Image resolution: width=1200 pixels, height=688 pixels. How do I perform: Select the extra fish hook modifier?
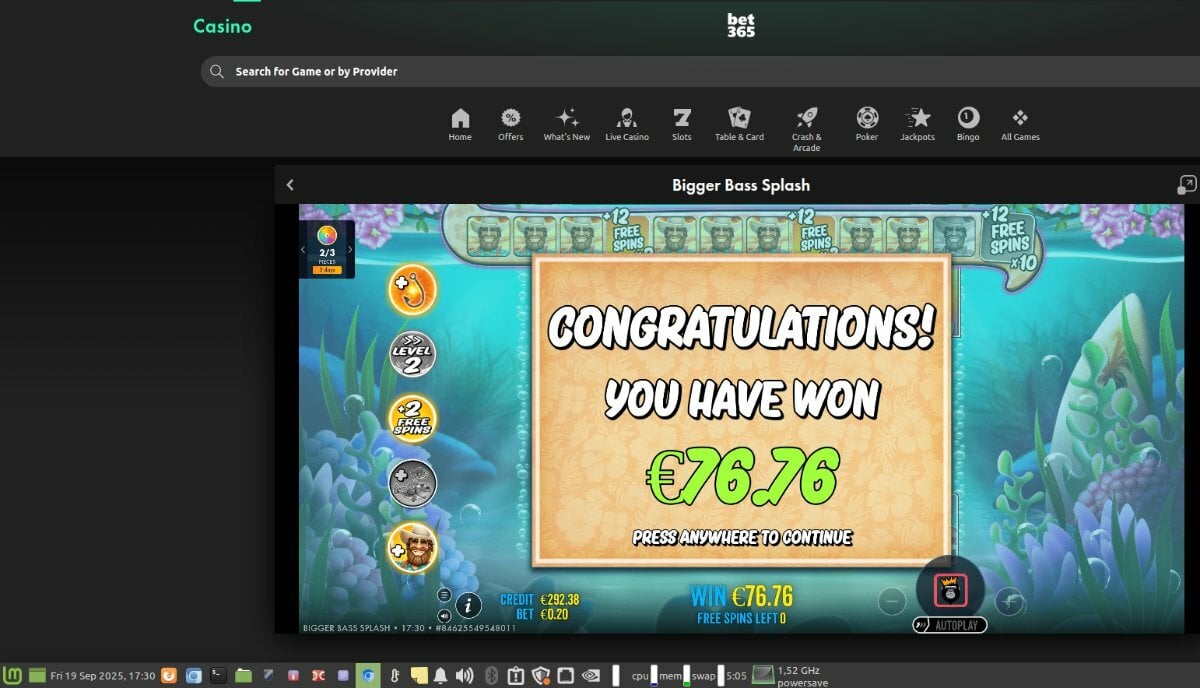(x=412, y=290)
